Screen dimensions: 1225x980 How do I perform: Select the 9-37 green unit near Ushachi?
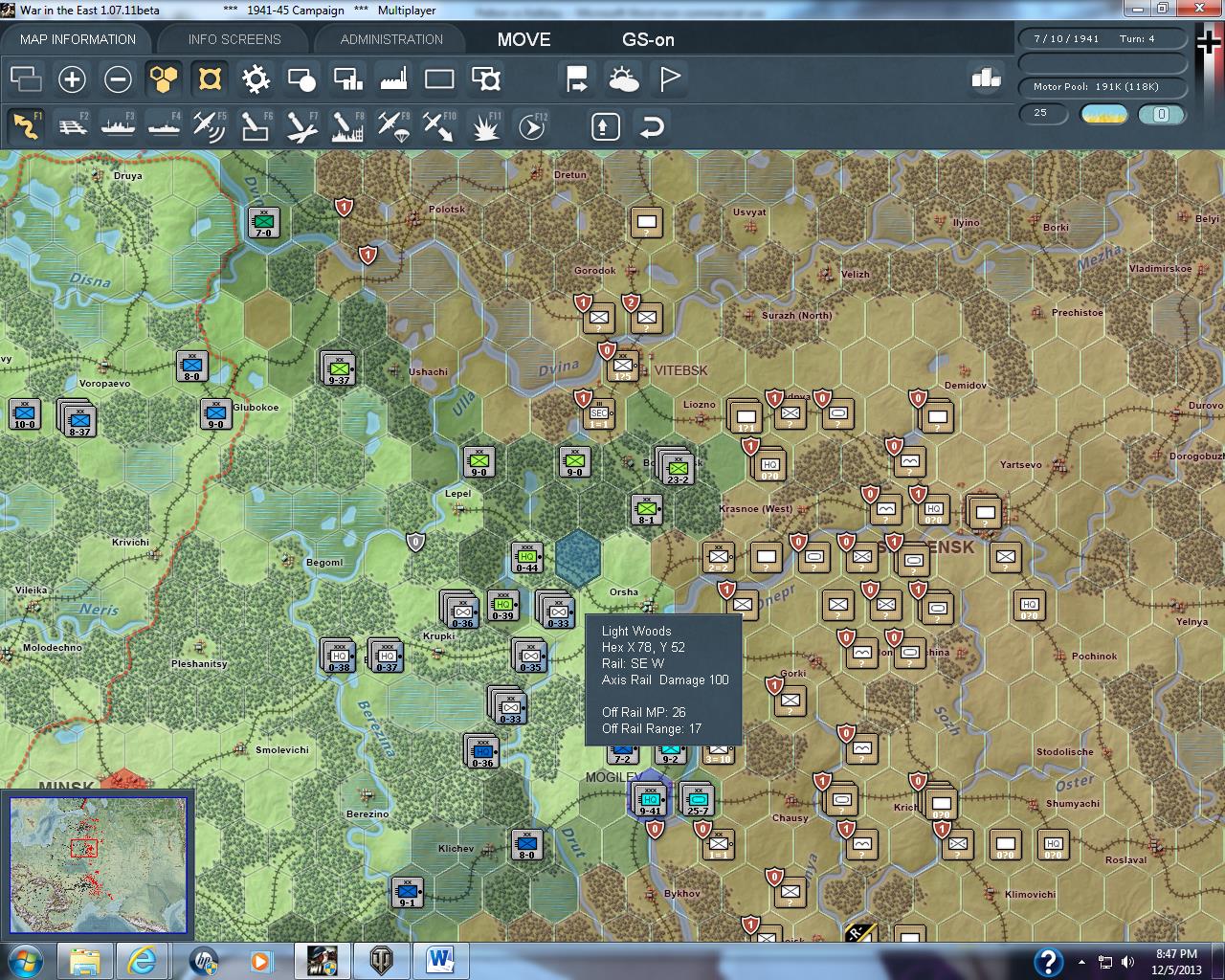coord(339,368)
